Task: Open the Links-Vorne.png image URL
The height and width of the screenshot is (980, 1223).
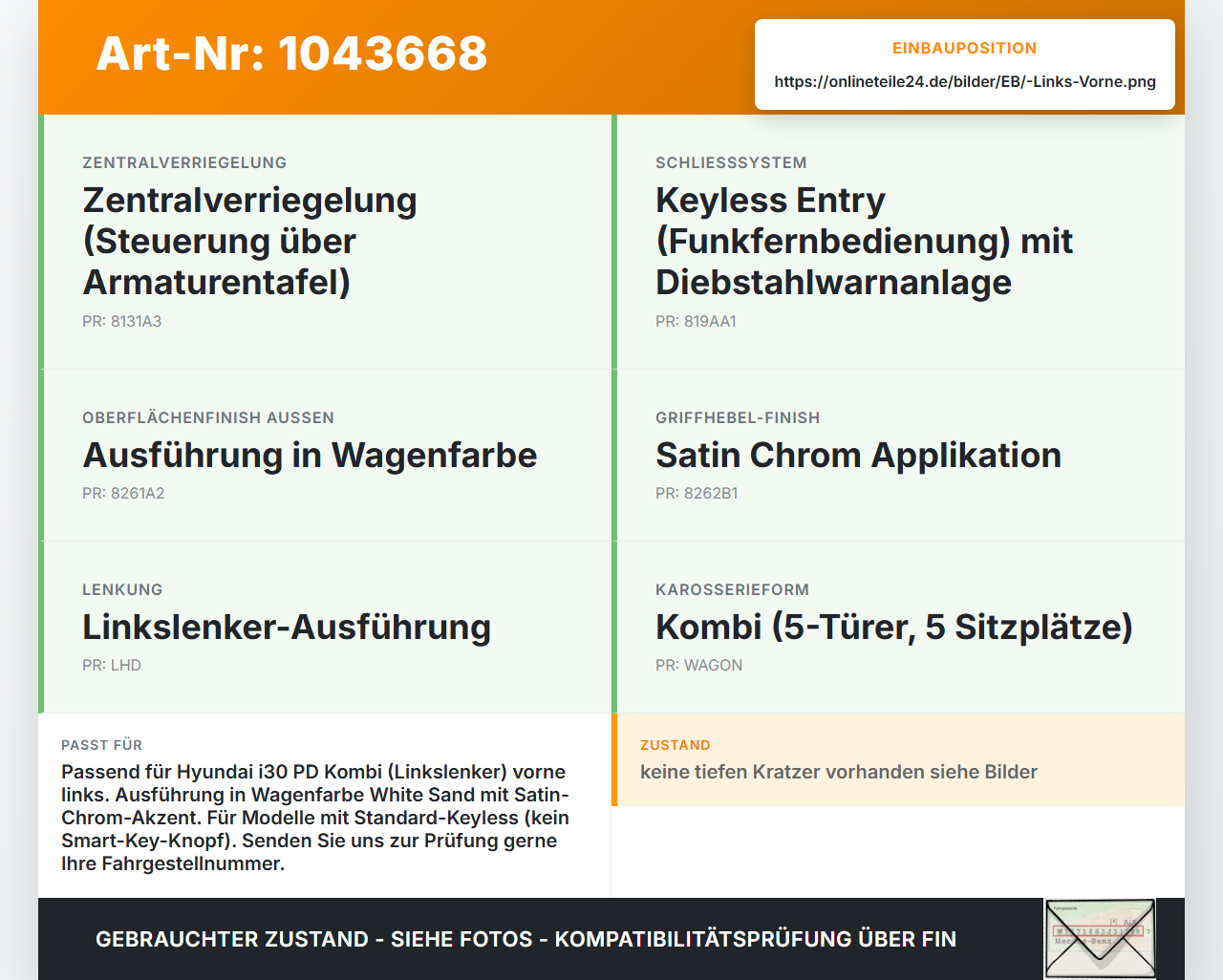Action: (x=965, y=81)
